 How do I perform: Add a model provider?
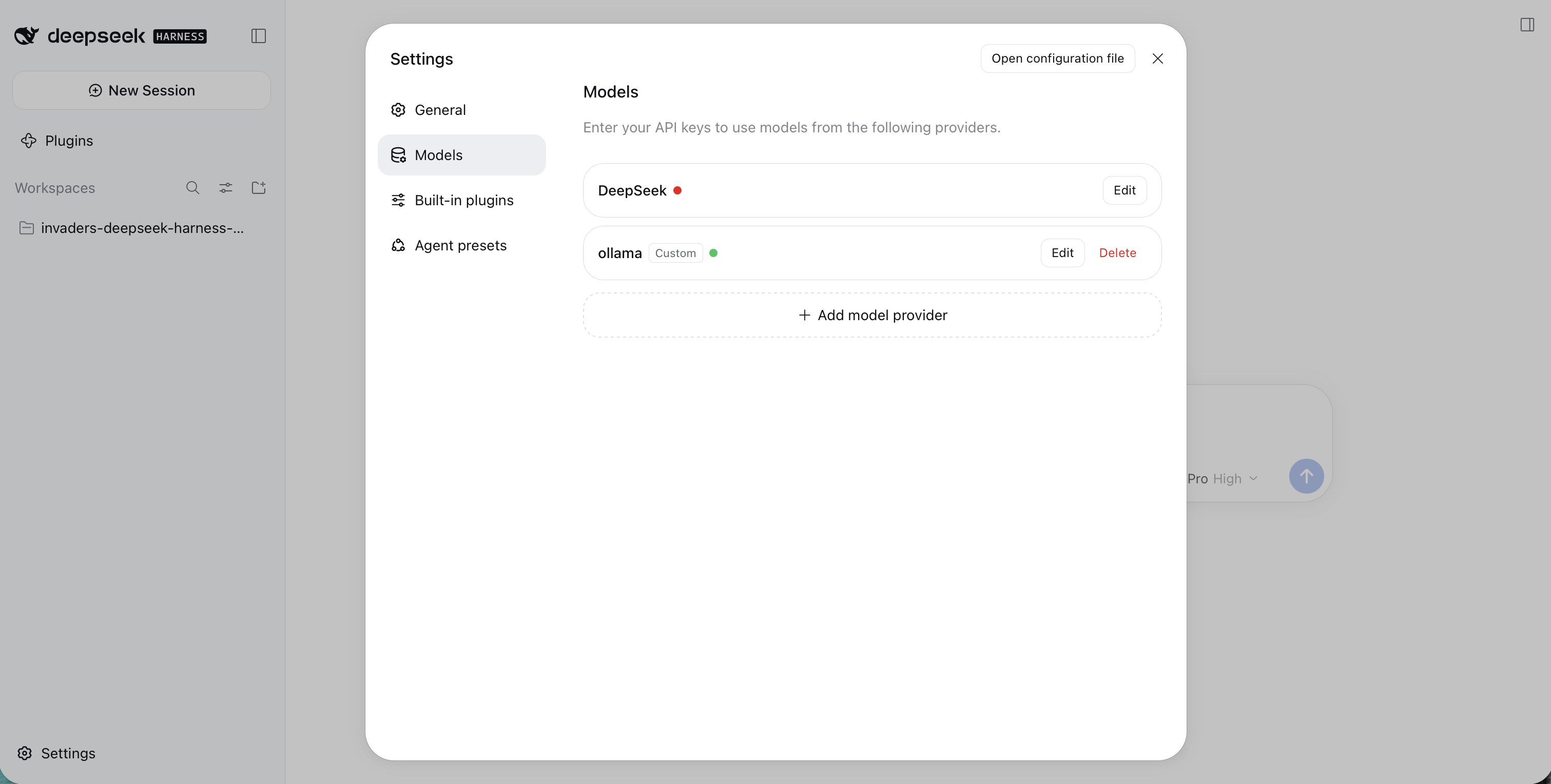872,315
